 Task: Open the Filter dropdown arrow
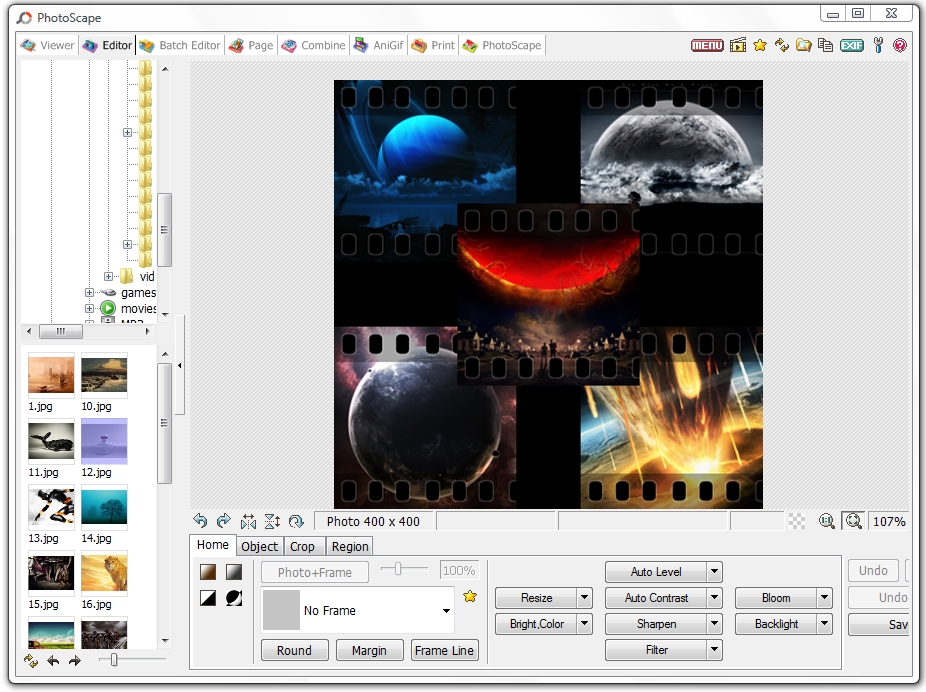(x=715, y=649)
